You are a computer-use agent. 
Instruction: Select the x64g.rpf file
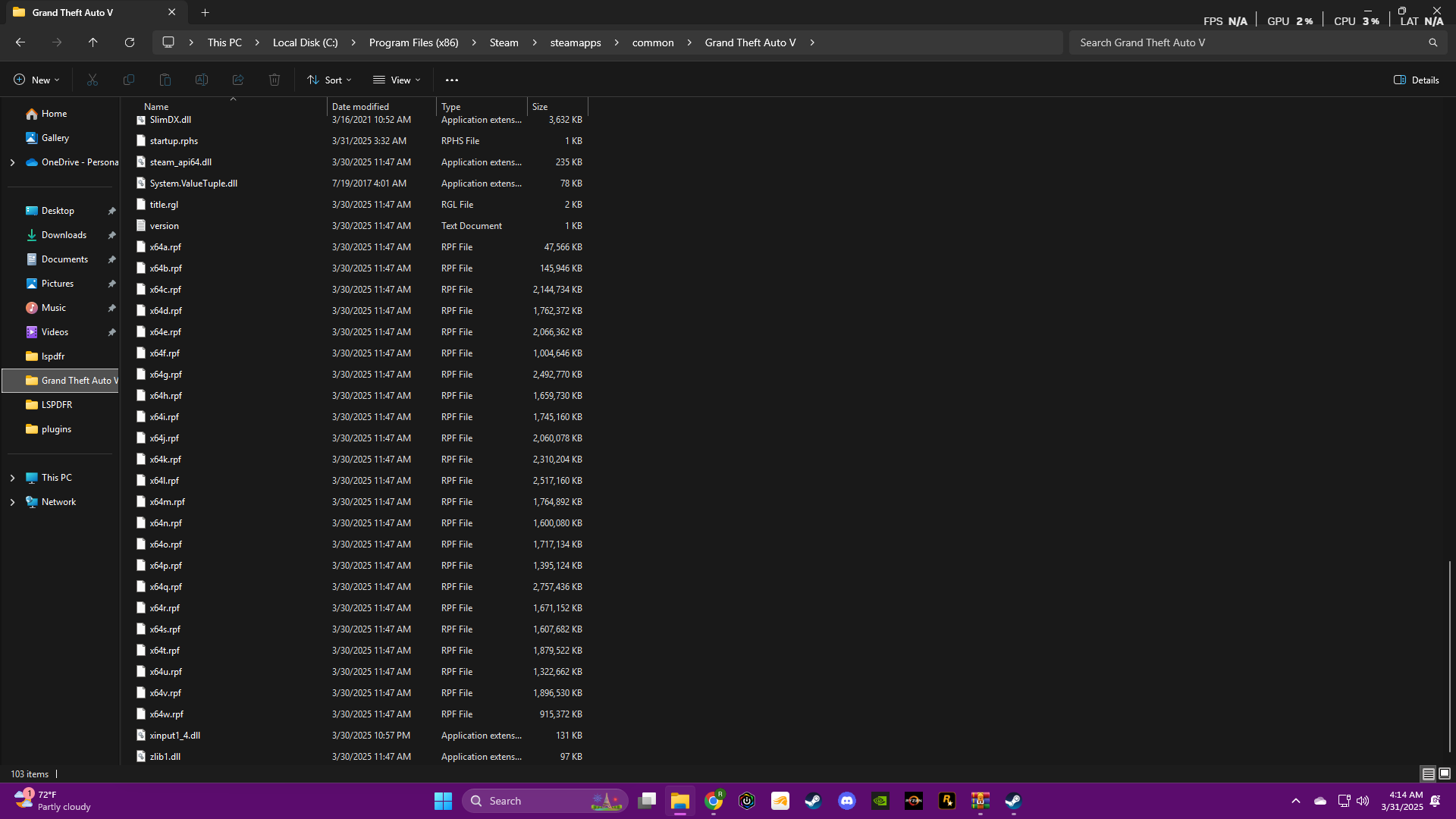(165, 375)
